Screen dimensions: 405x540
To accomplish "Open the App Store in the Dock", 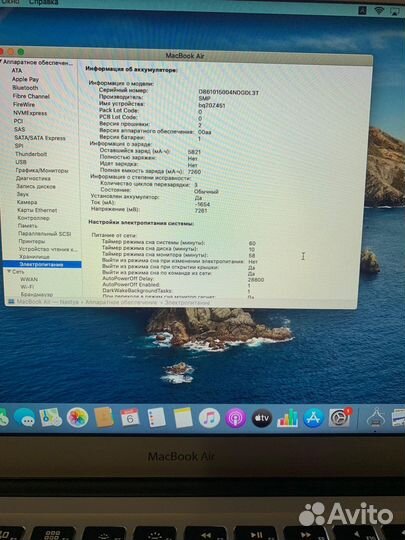I will [x=313, y=418].
